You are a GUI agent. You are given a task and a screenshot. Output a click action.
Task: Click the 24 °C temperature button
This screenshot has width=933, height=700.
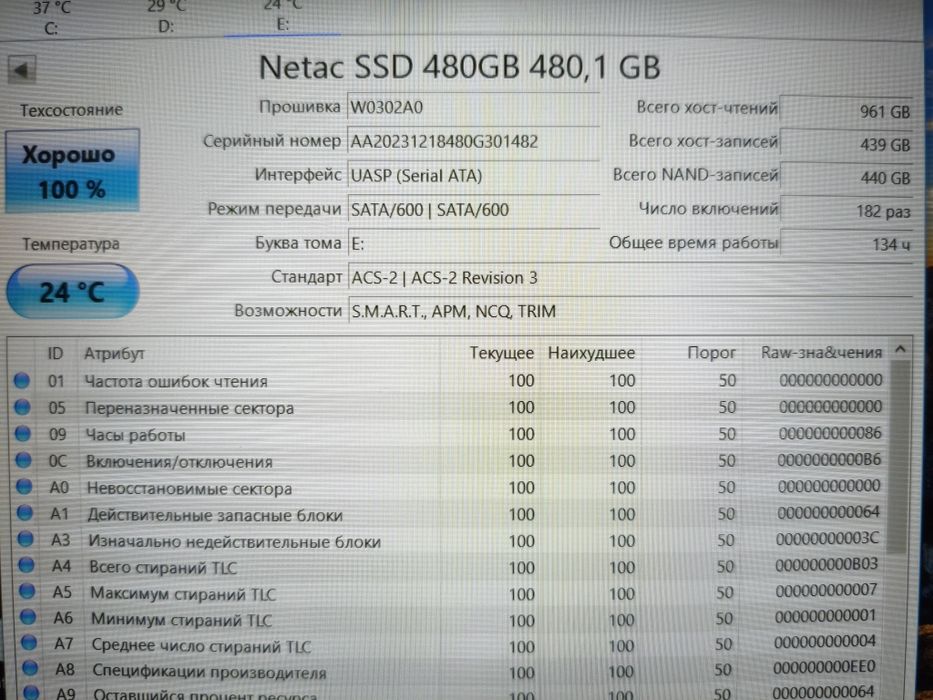[73, 291]
